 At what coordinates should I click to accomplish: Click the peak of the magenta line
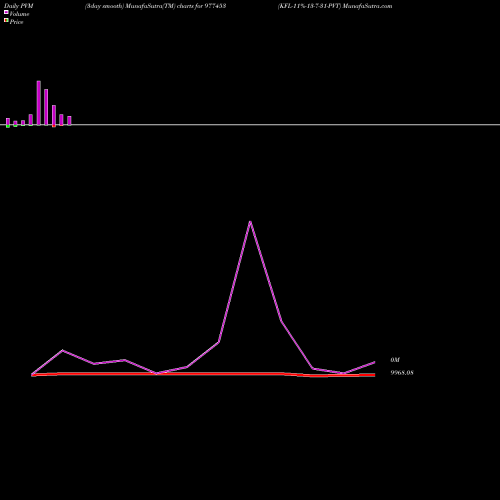[x=250, y=222]
